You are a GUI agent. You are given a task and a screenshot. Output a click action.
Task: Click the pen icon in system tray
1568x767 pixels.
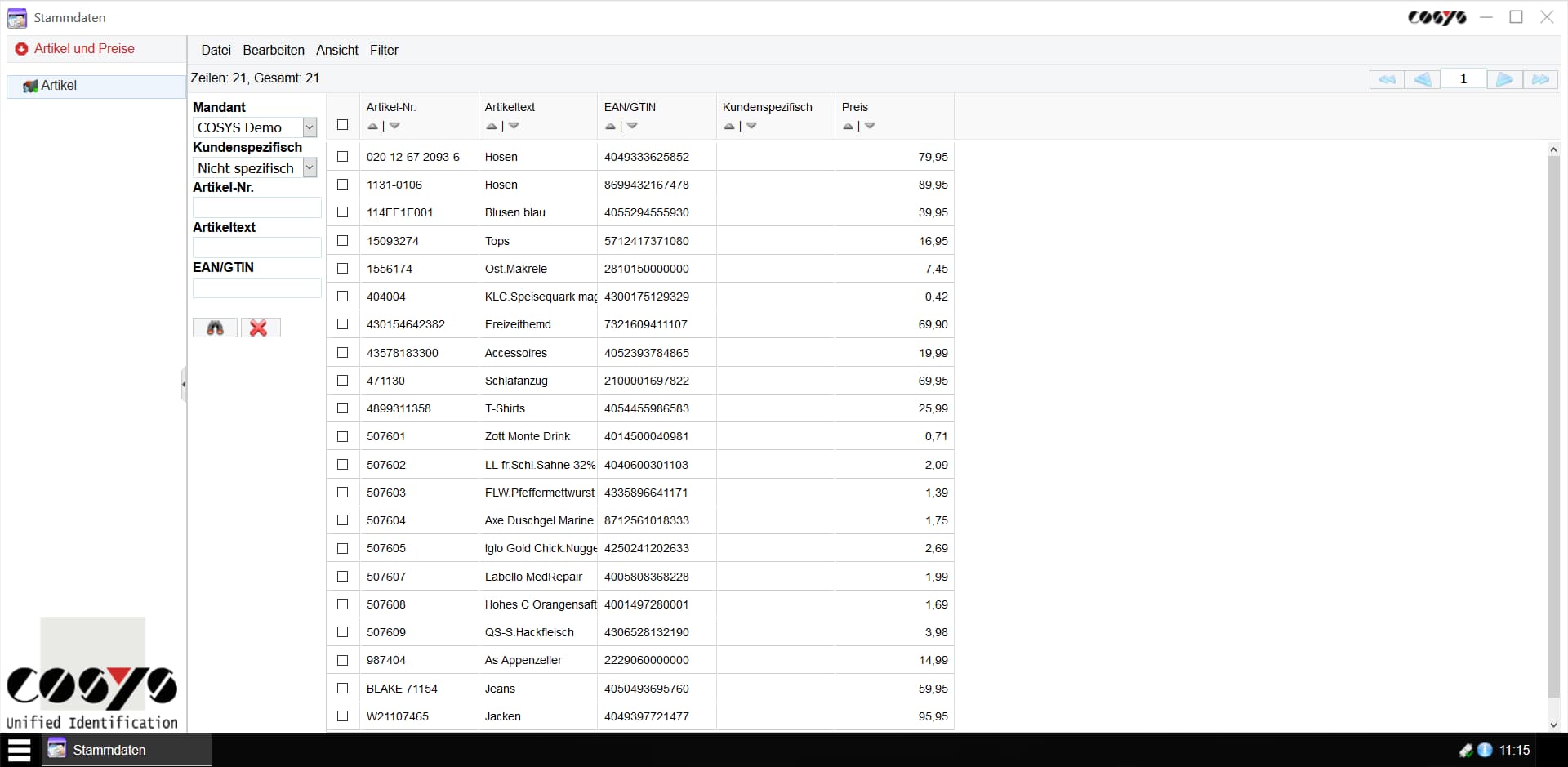(x=1466, y=750)
